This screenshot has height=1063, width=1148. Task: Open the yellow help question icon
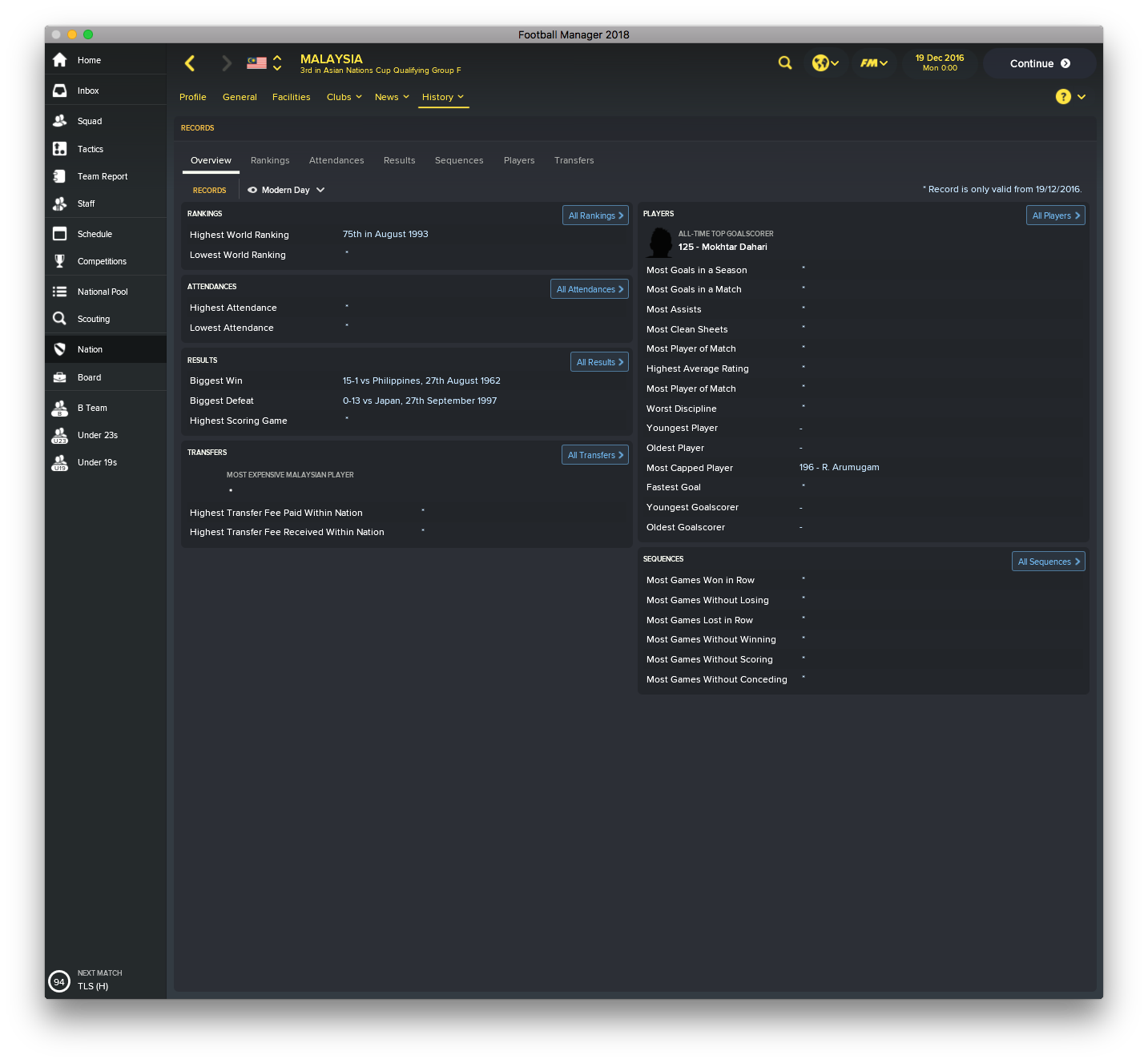click(1063, 96)
